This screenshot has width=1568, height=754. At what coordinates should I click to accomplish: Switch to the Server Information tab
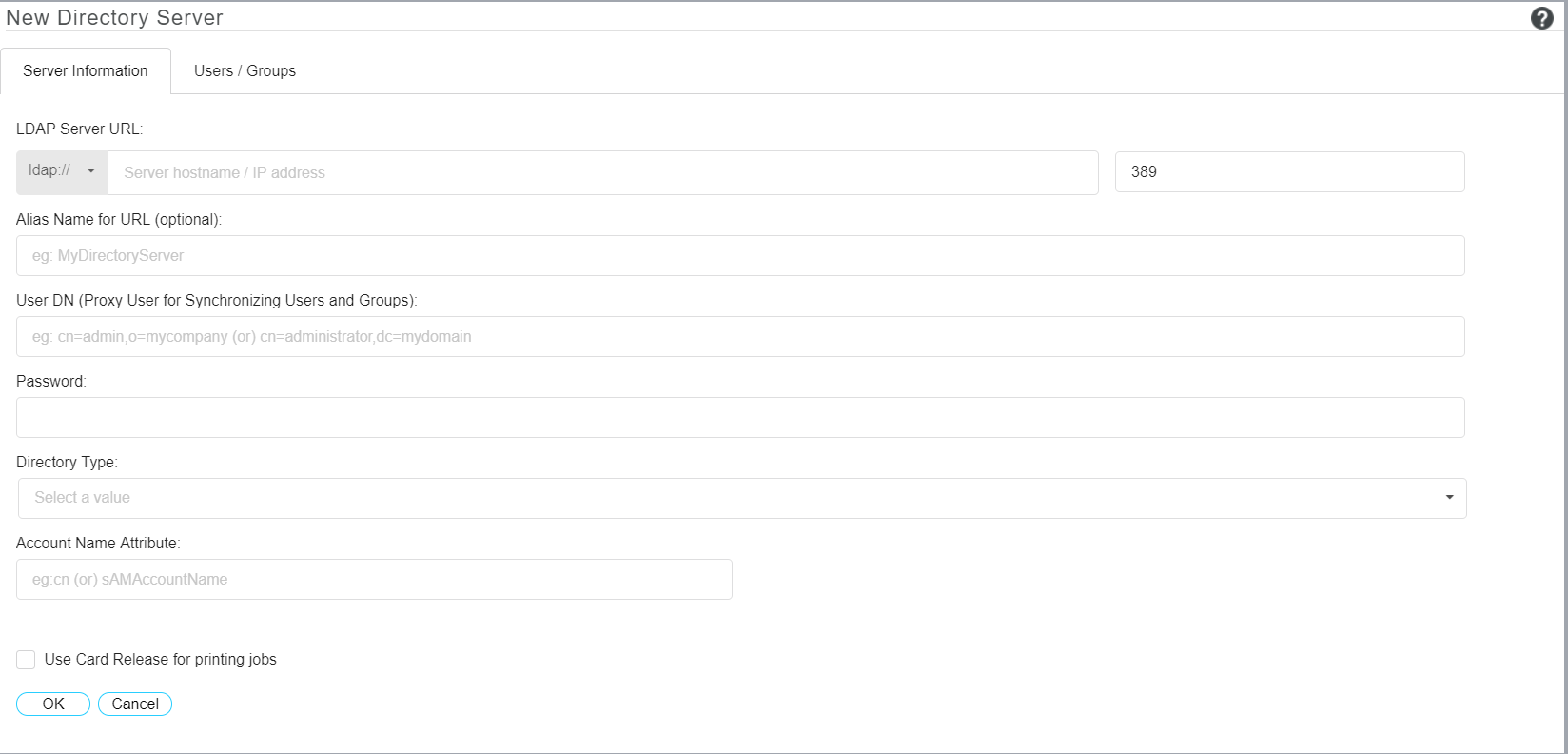coord(86,71)
